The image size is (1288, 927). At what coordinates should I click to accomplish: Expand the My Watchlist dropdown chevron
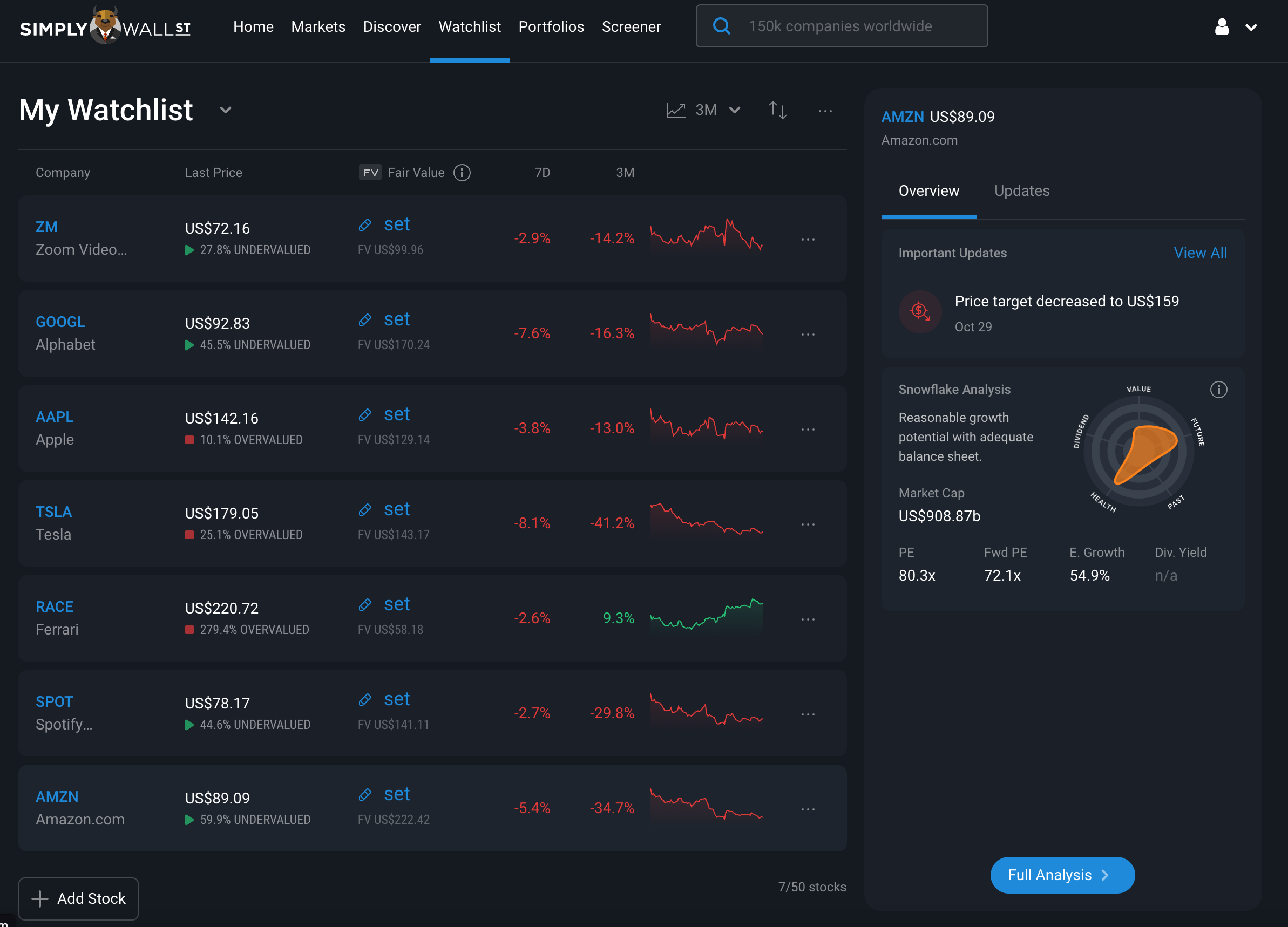click(226, 110)
